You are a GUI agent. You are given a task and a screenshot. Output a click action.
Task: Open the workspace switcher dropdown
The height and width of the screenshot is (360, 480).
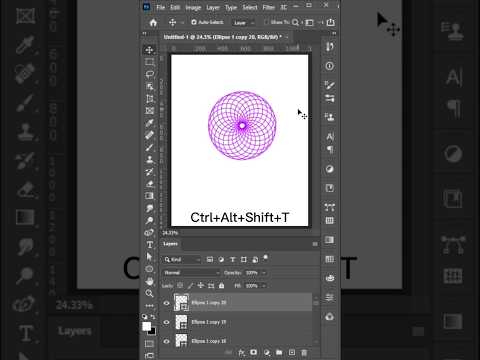click(309, 22)
